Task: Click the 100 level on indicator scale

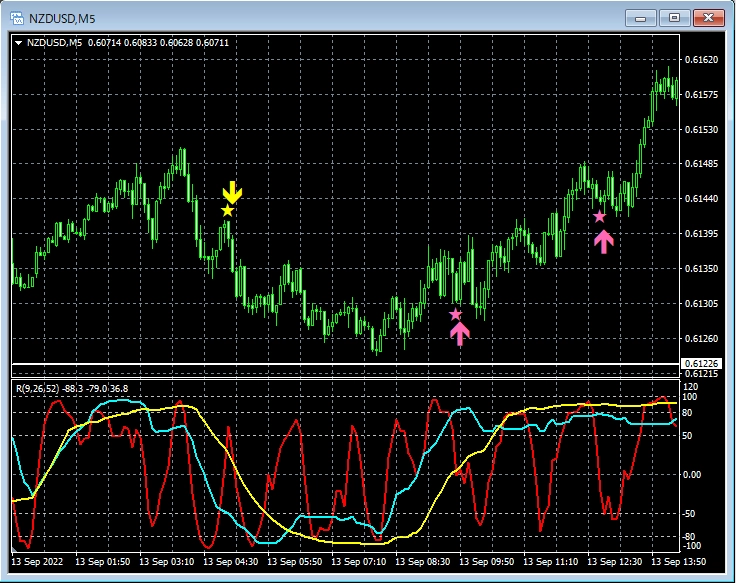Action: click(x=690, y=397)
